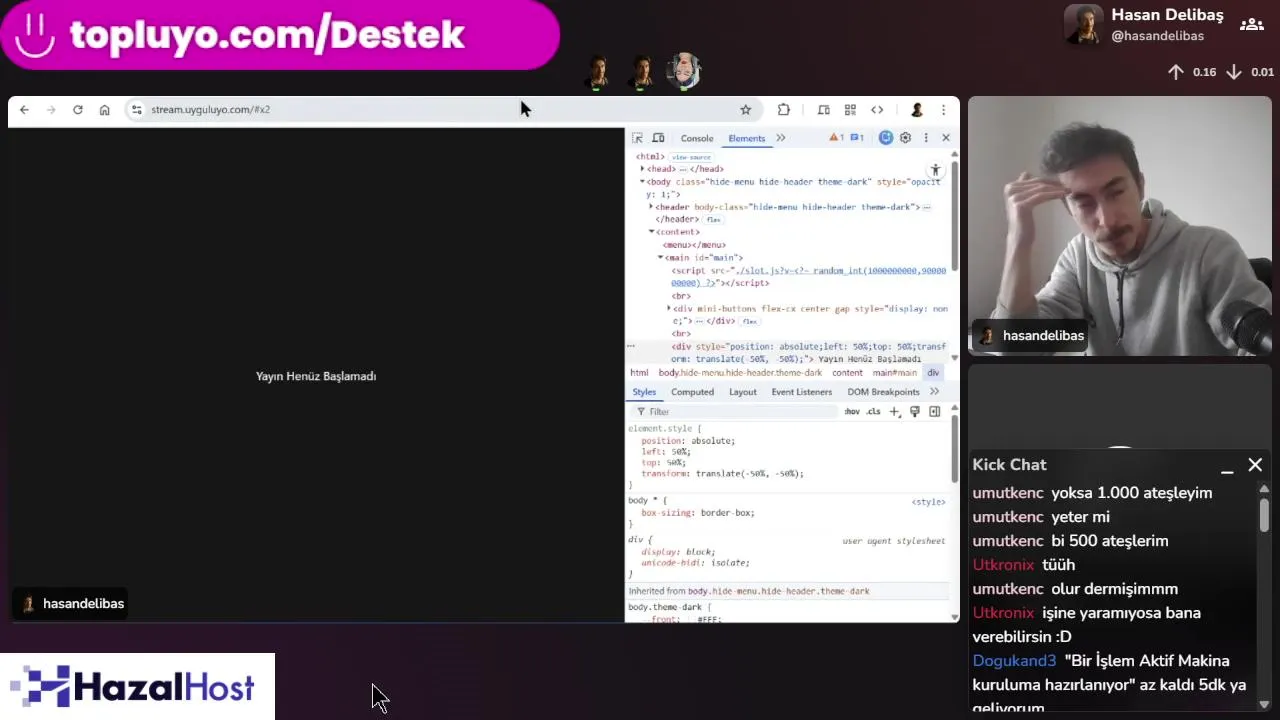Toggle element state with :hov

coord(851,412)
